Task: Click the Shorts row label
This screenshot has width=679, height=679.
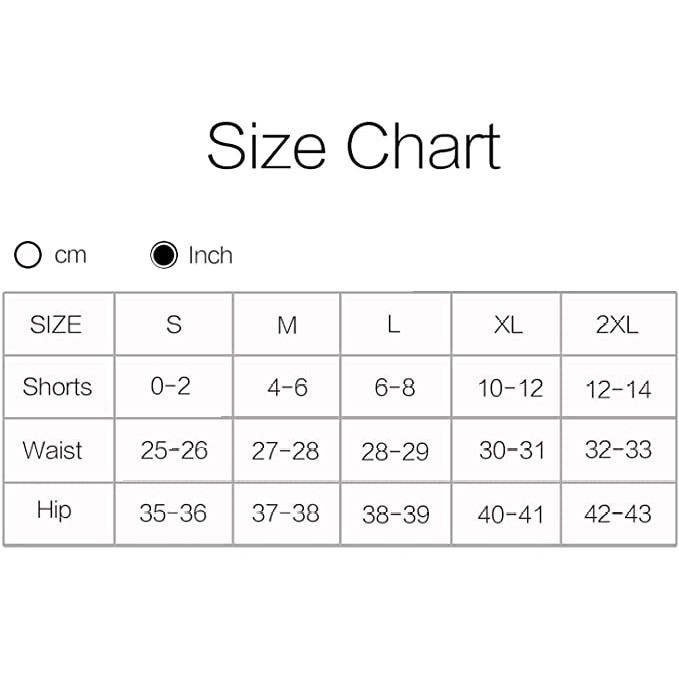Action: point(57,387)
